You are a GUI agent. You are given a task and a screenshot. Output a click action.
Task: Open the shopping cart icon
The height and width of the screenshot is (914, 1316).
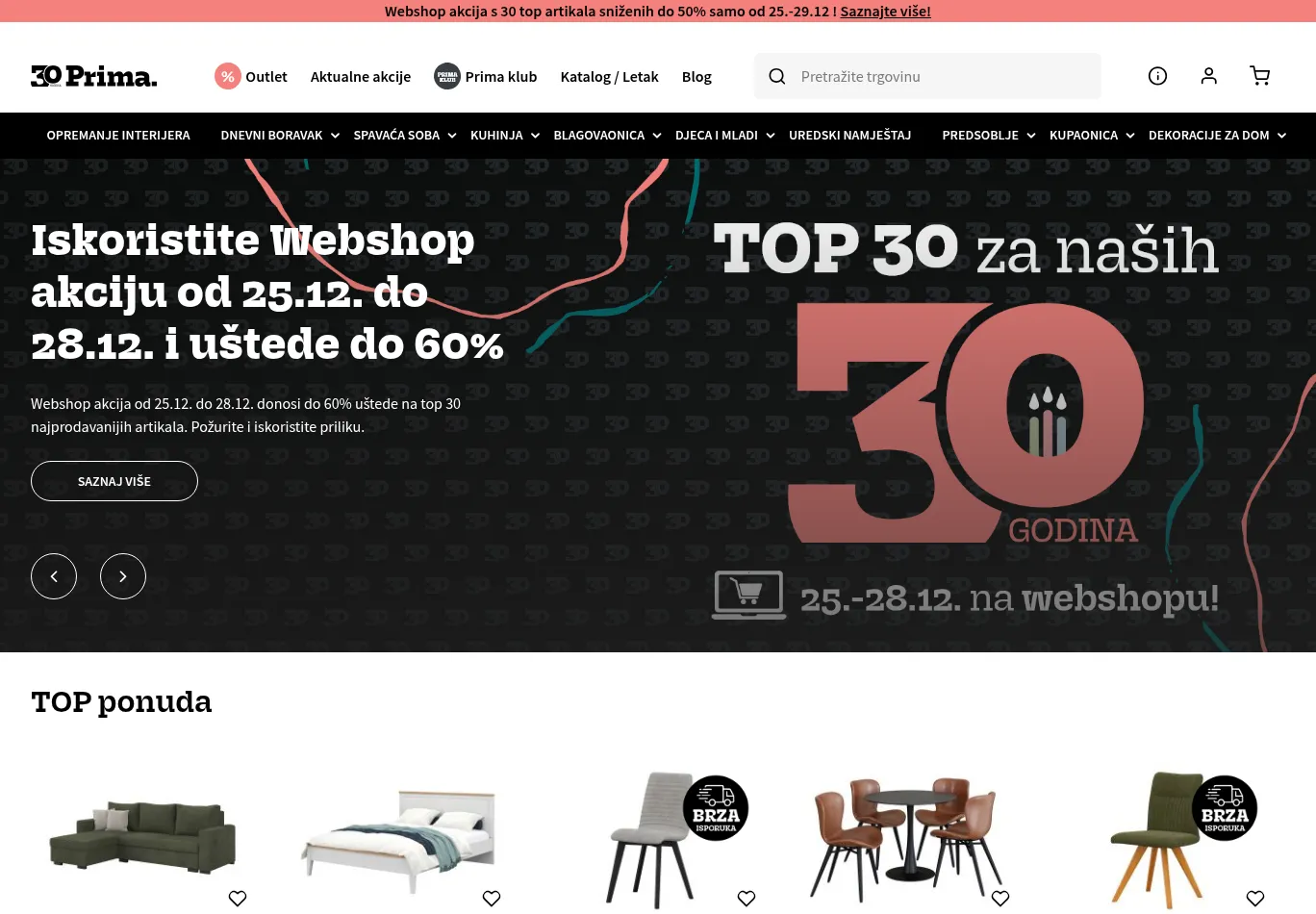[1259, 76]
